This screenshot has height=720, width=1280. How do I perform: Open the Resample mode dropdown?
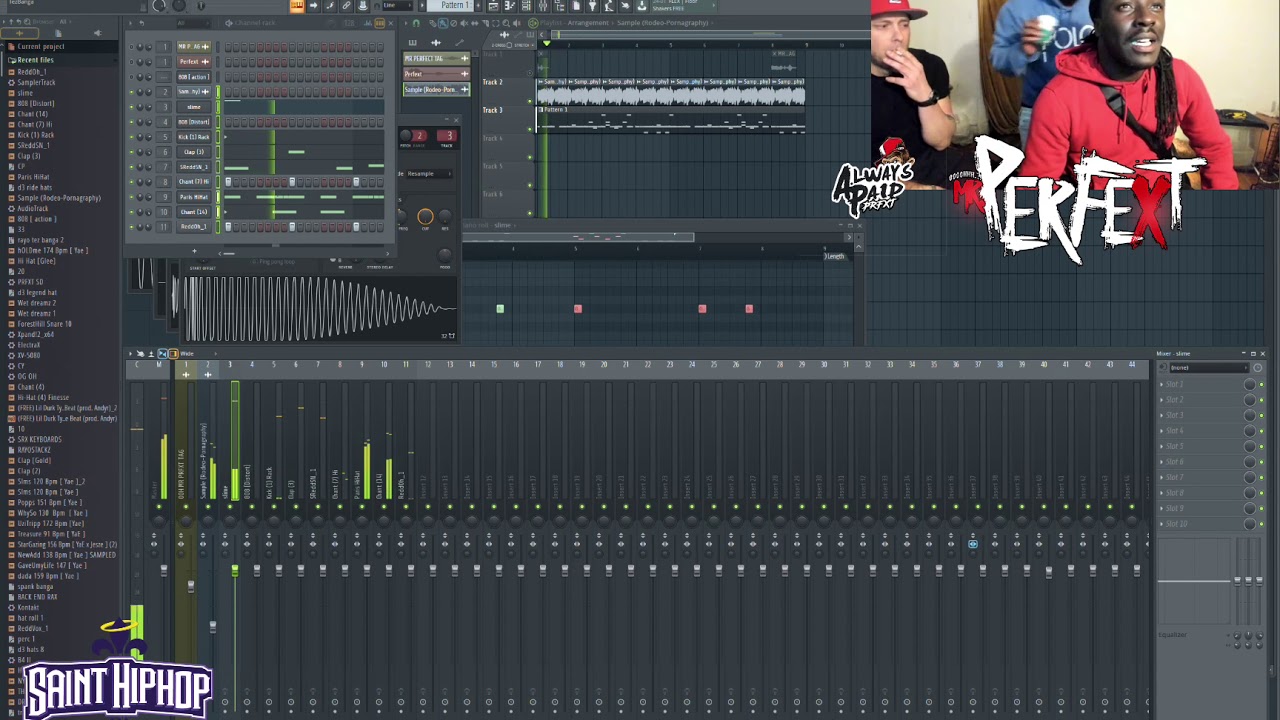point(430,174)
